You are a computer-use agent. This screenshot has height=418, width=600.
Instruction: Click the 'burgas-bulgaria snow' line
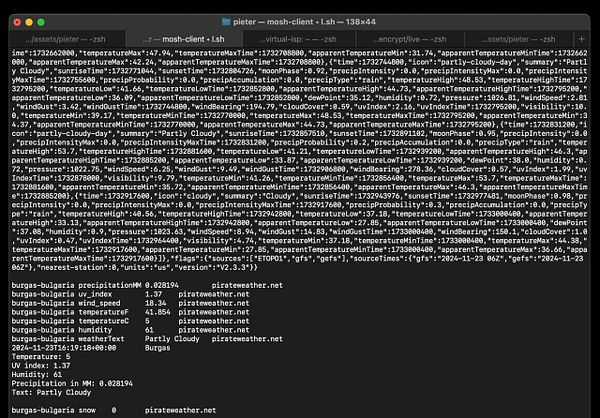[114, 410]
